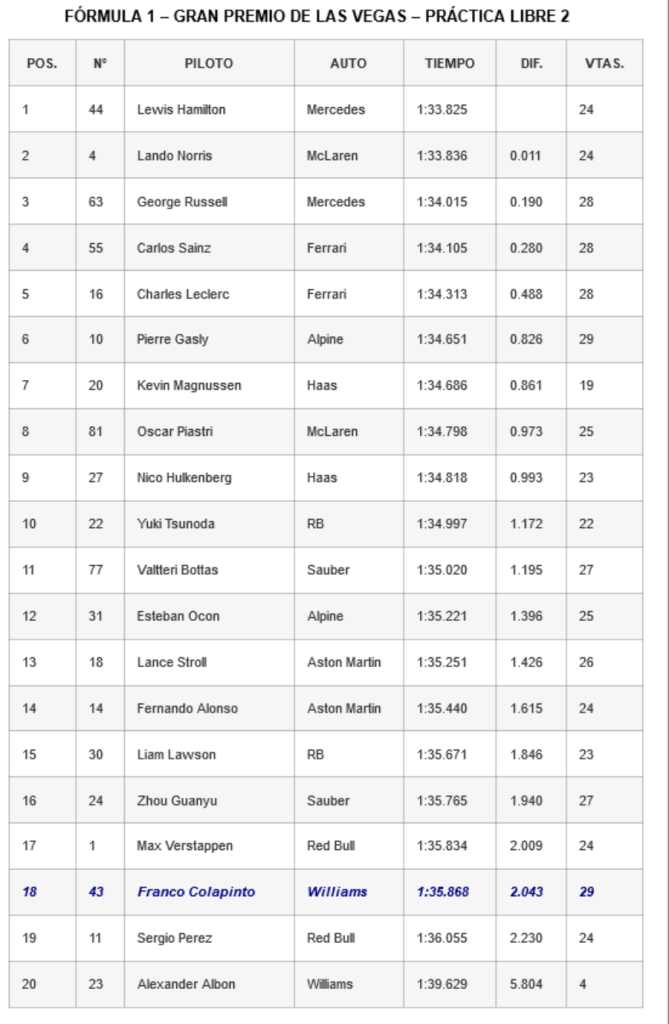Viewport: 669px width, 1024px height.
Task: Click the Franco Colapinto highlighted name
Action: pyautogui.click(x=196, y=892)
